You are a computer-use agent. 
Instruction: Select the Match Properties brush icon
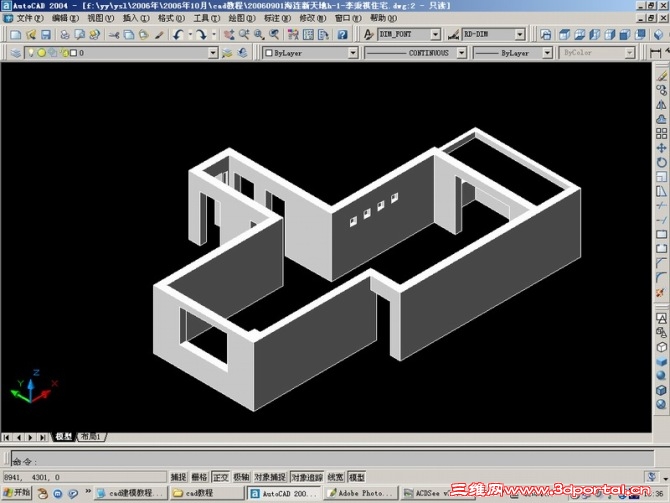(x=159, y=35)
